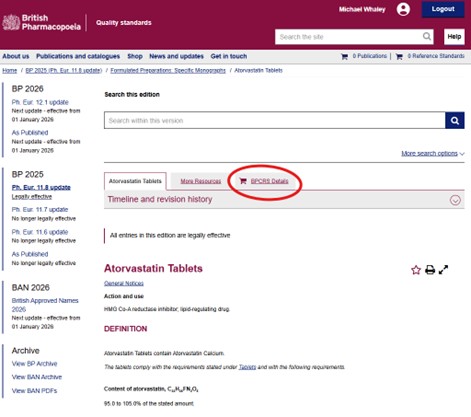Image resolution: width=471 pixels, height=417 pixels.
Task: Open Ph. Eur. 11.7 update link
Action: (40, 209)
